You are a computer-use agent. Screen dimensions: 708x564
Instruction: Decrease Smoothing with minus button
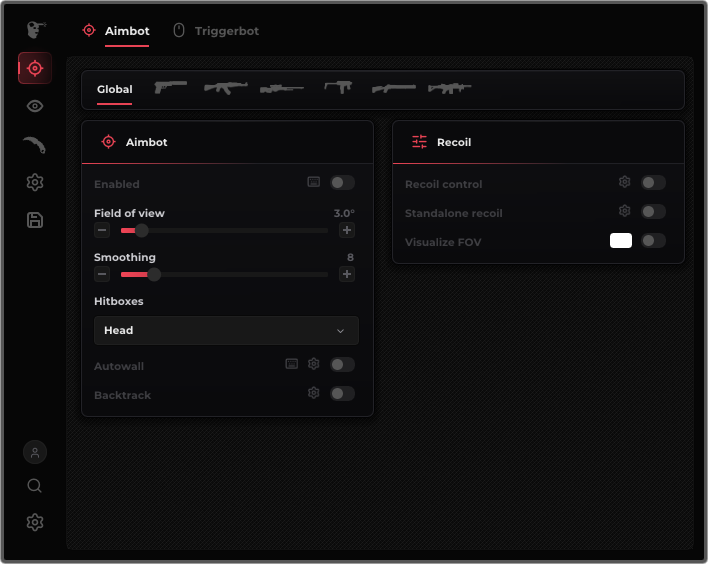coord(102,274)
